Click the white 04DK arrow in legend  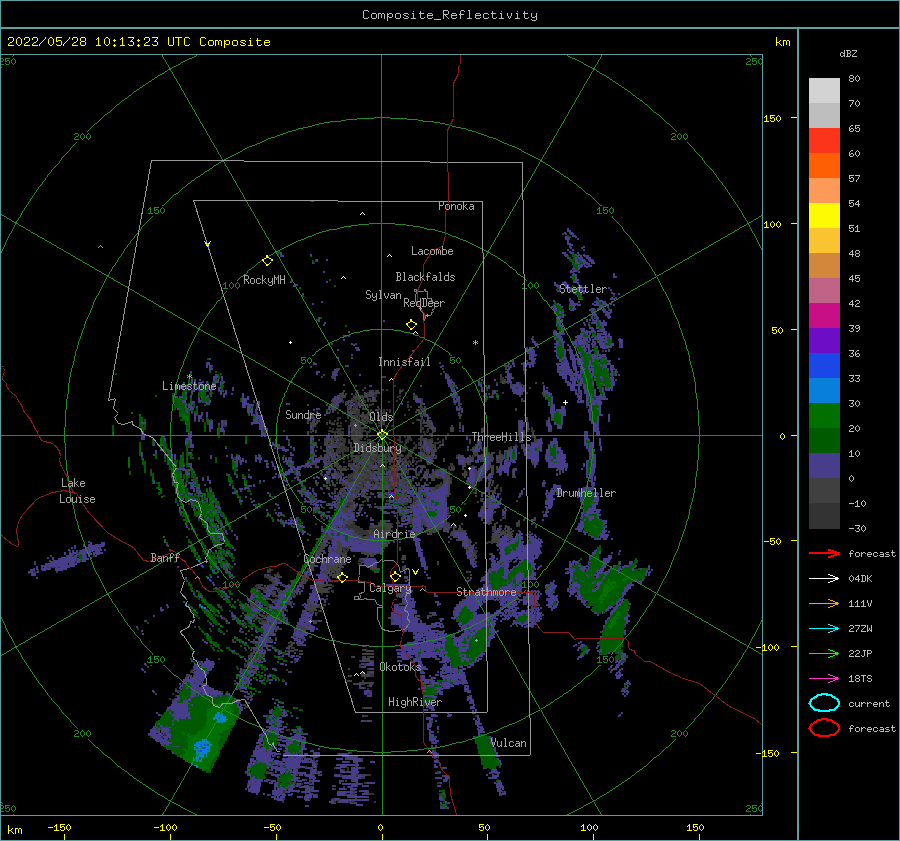click(824, 578)
